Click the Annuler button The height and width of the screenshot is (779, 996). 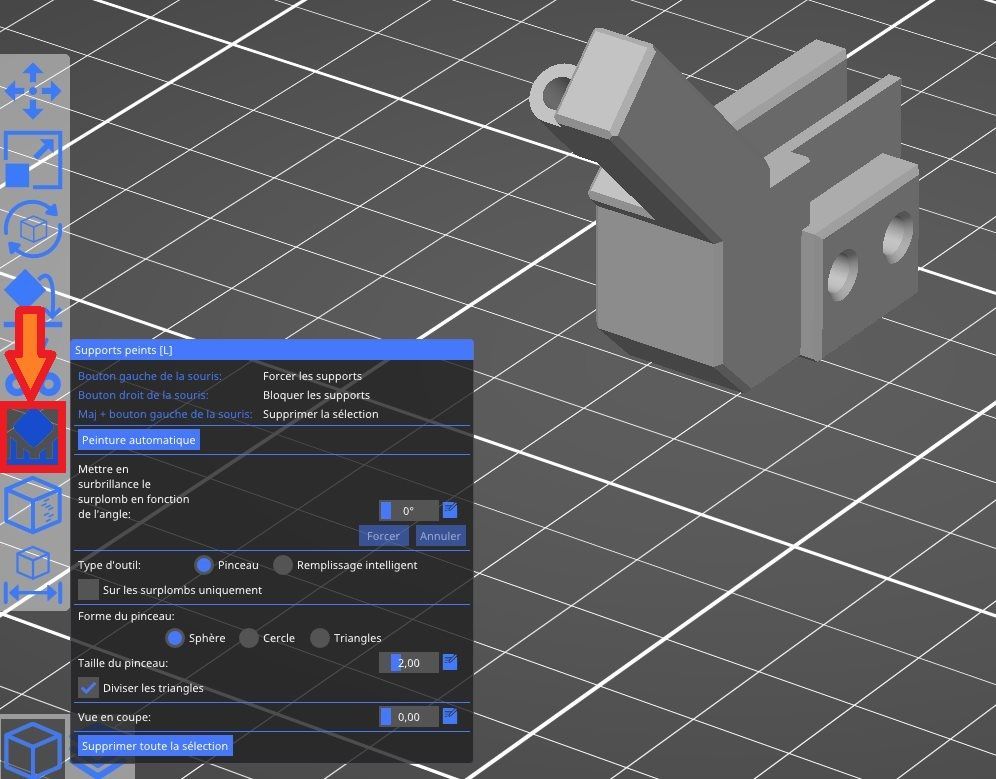440,536
